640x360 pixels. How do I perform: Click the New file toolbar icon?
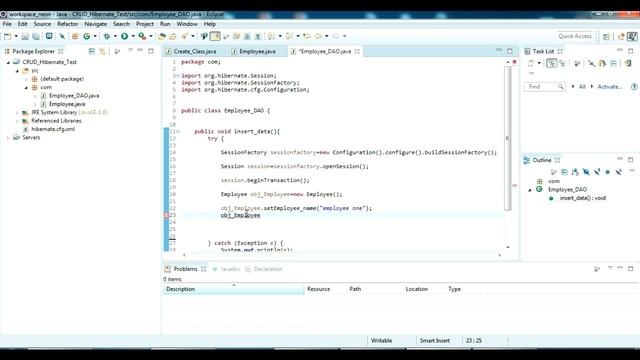coord(7,36)
